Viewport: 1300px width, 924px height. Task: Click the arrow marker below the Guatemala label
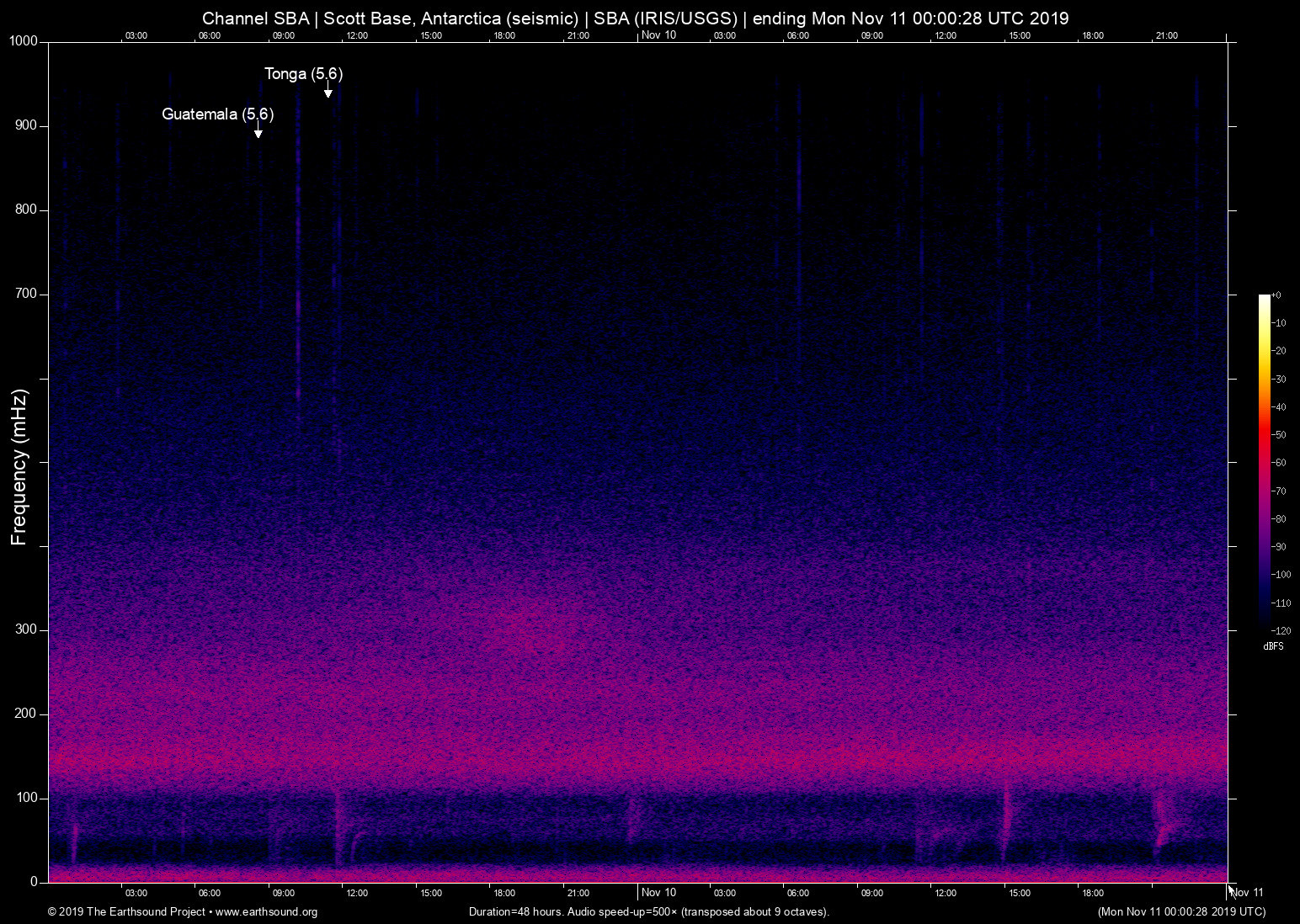[258, 133]
